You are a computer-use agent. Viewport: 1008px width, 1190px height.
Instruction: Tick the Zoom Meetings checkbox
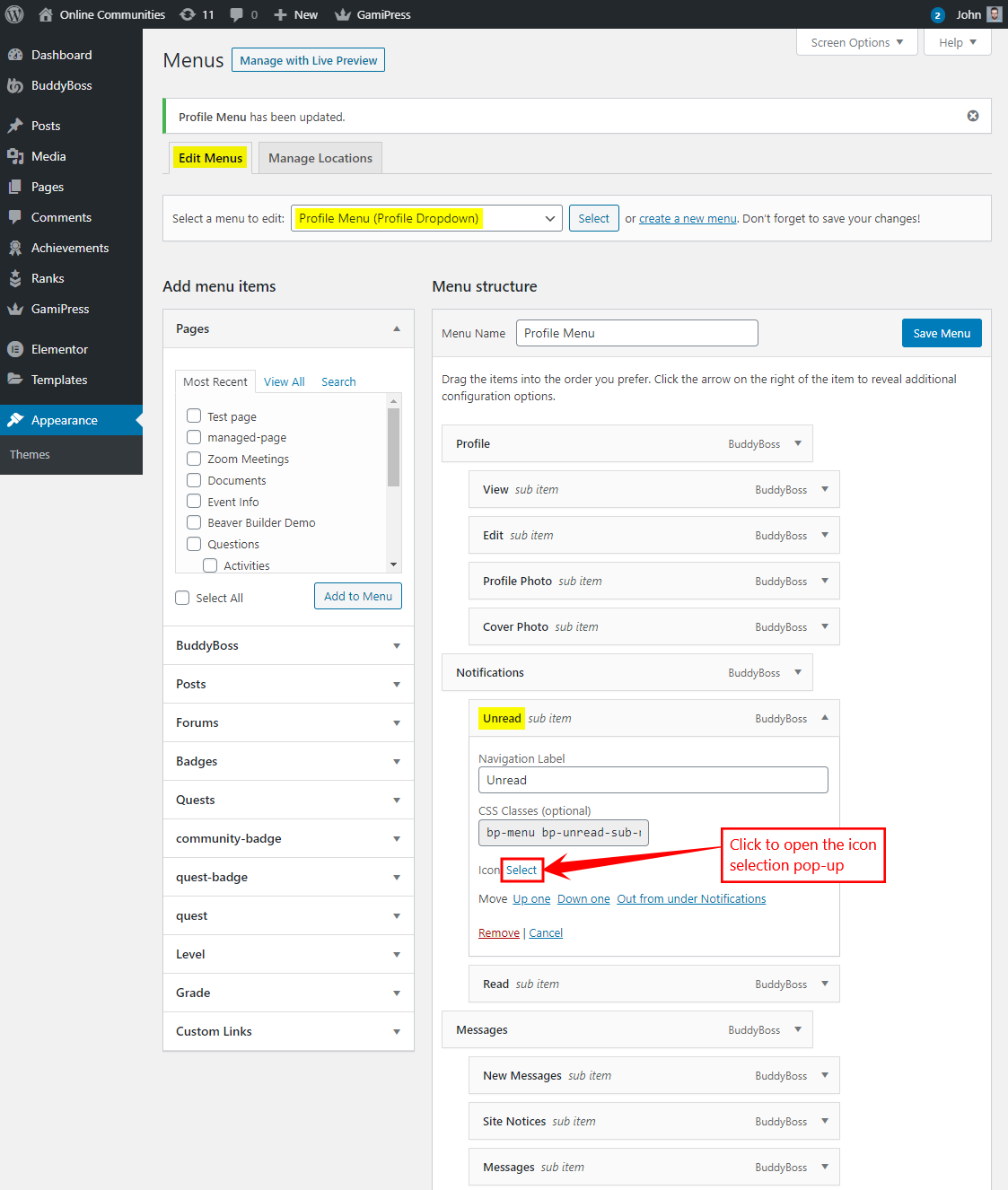pos(194,459)
